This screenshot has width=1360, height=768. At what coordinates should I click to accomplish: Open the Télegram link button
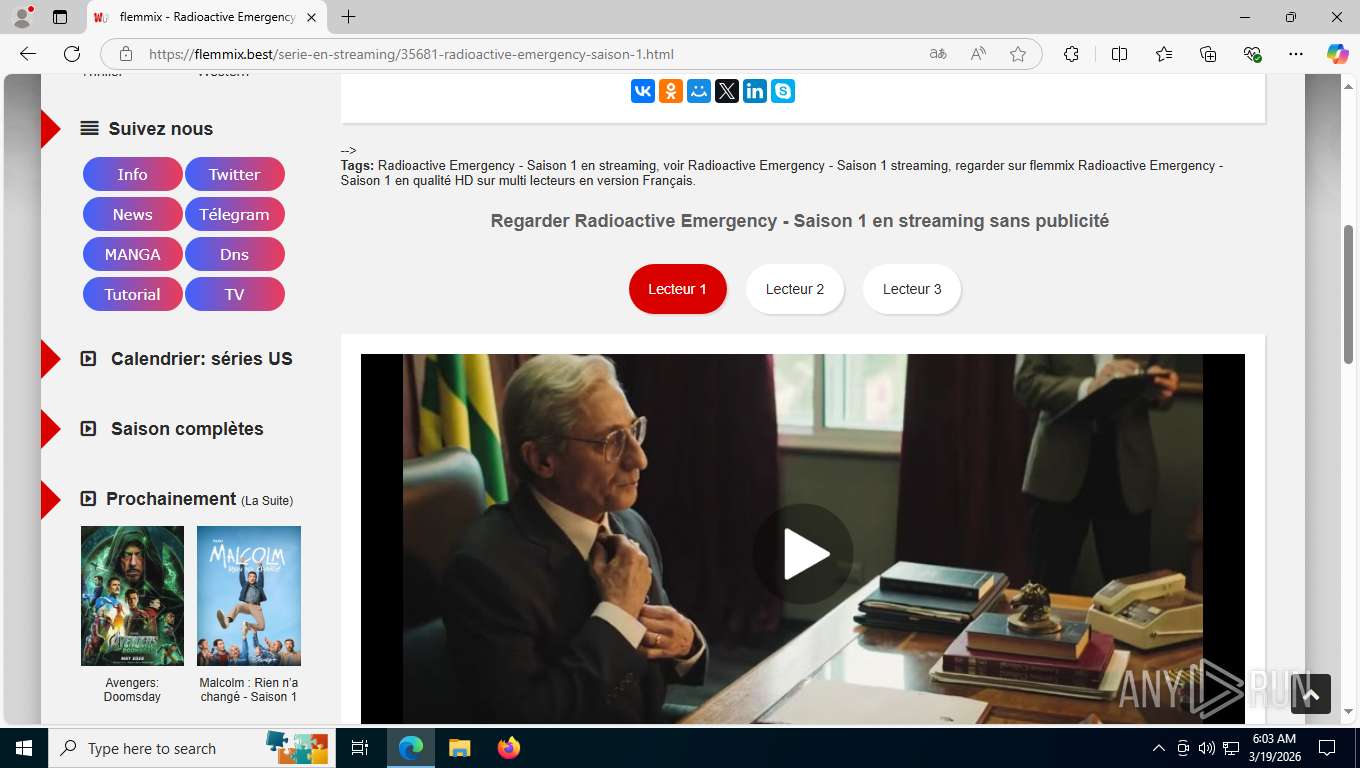click(235, 214)
